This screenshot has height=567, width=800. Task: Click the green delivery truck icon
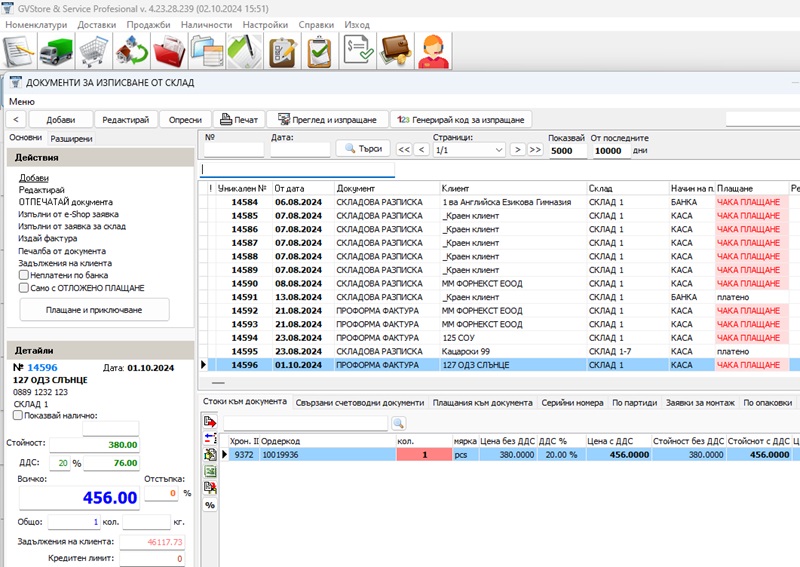coord(56,51)
